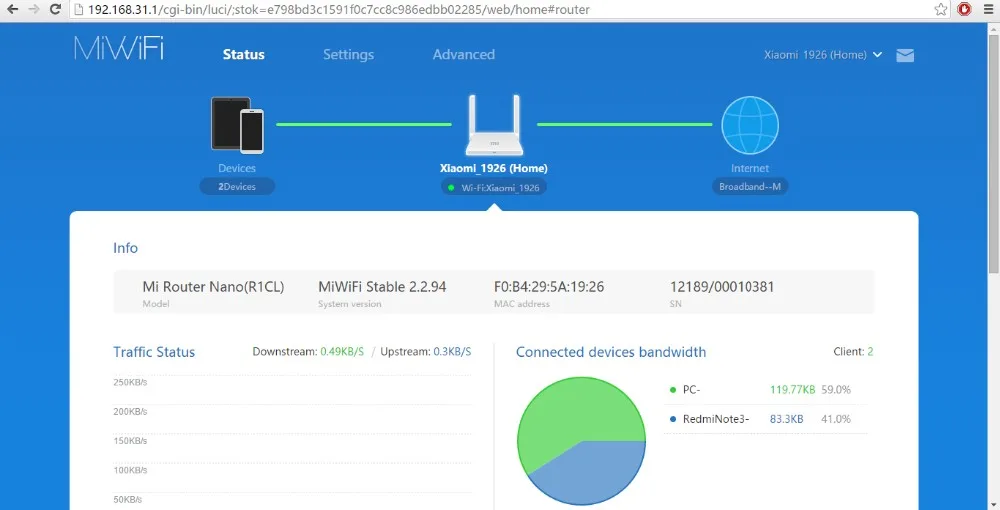Click the MiWiFi logo
This screenshot has width=1000, height=510.
[x=119, y=48]
